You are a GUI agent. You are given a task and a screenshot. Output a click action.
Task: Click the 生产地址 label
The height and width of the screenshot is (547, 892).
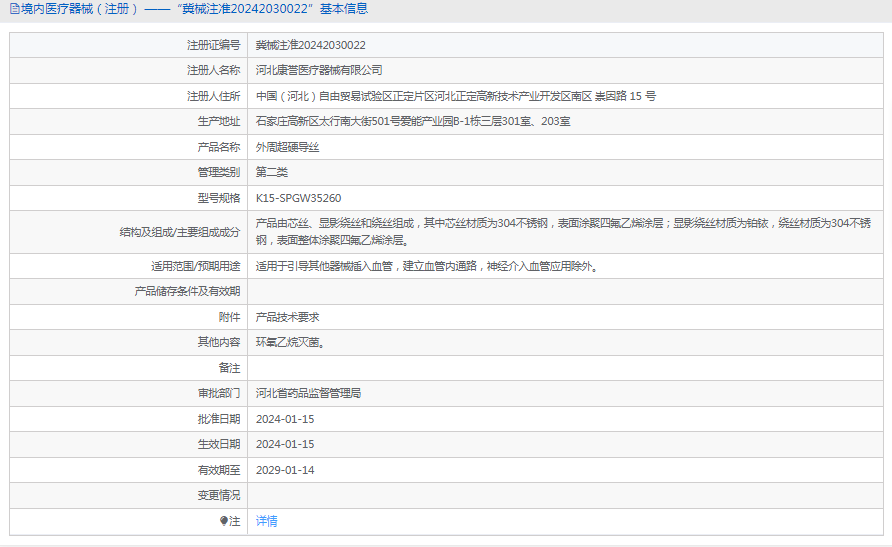(218, 121)
